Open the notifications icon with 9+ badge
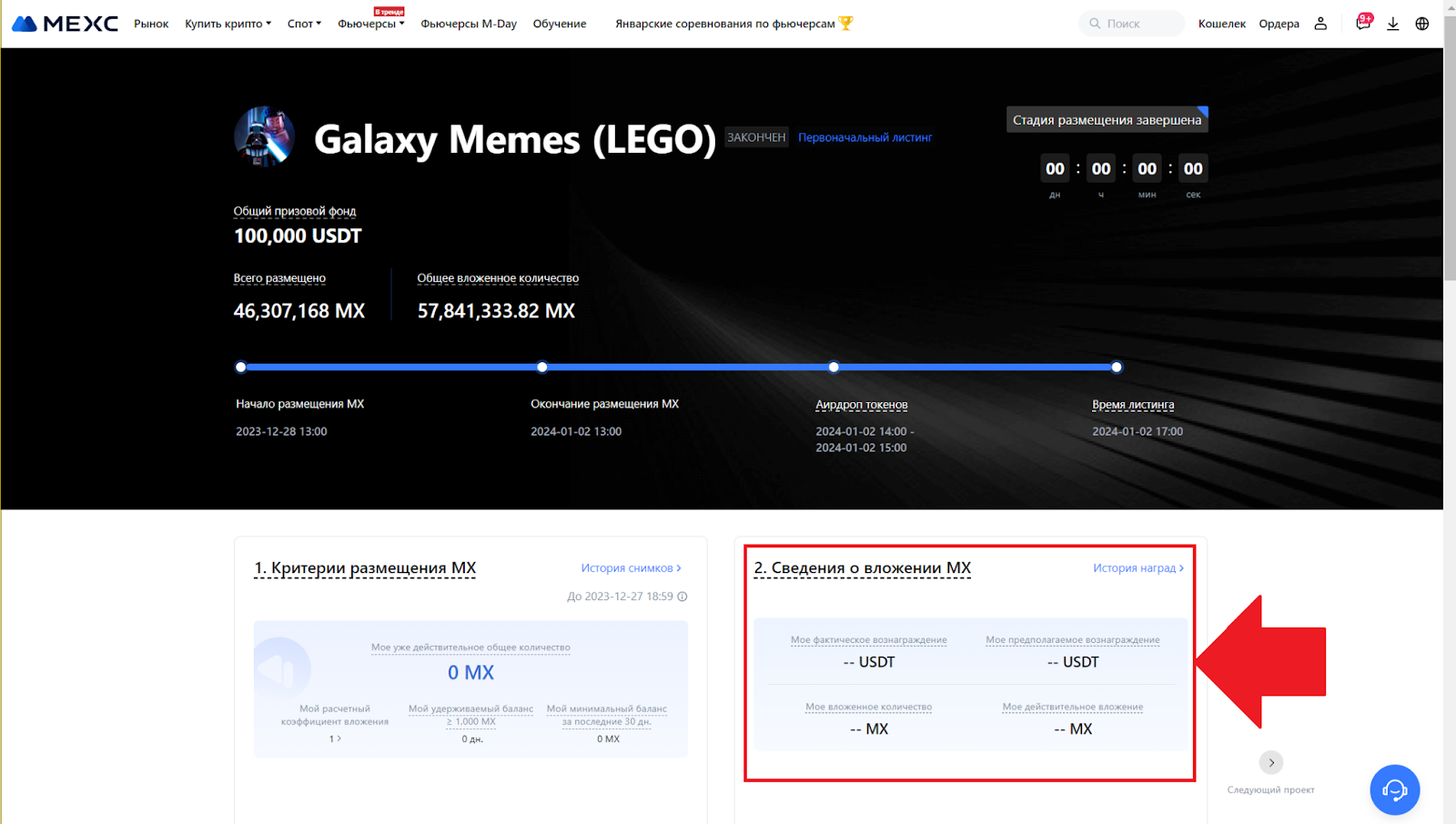The height and width of the screenshot is (824, 1456). (1363, 23)
